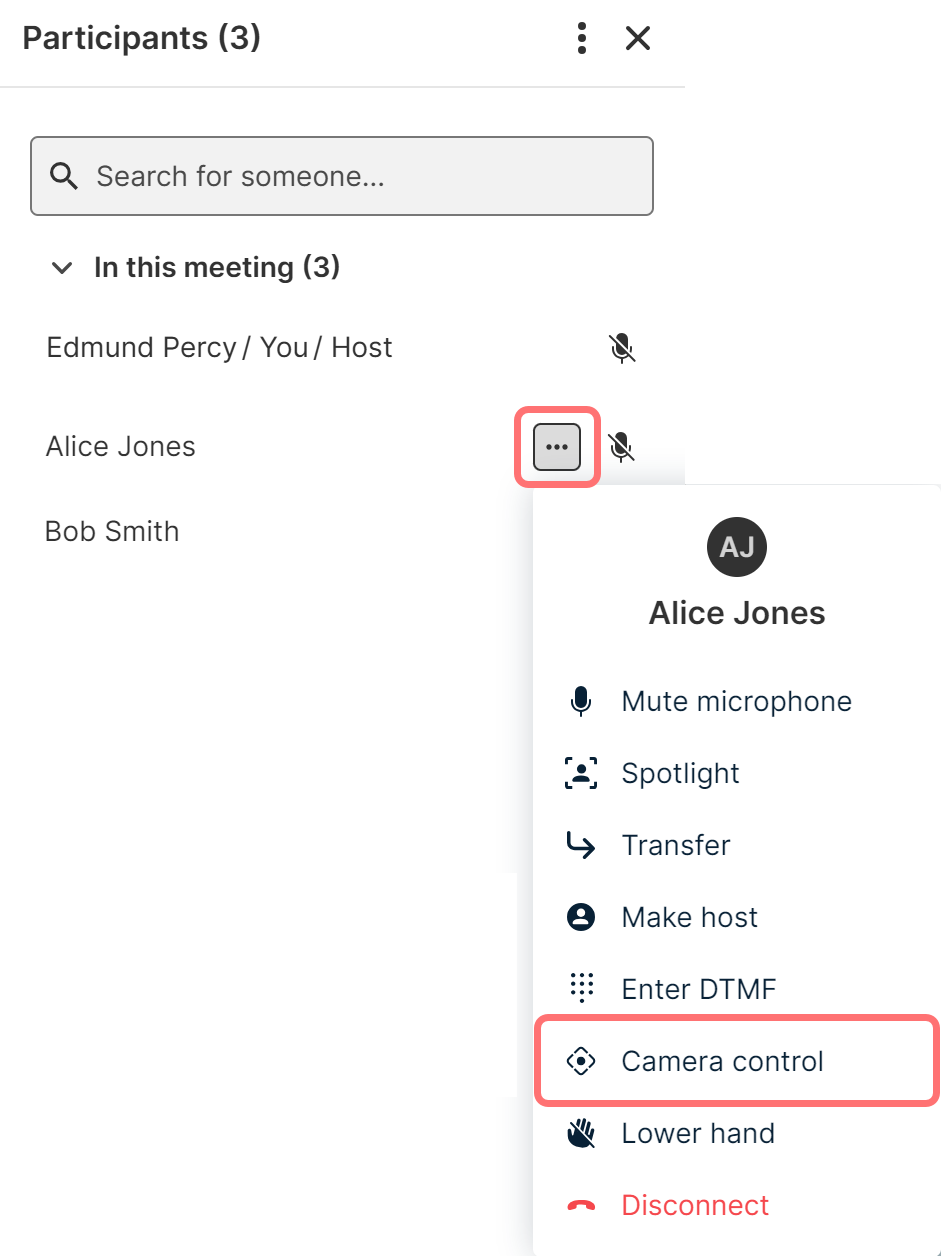Close the Participants panel
The image size is (941, 1256).
[x=638, y=39]
